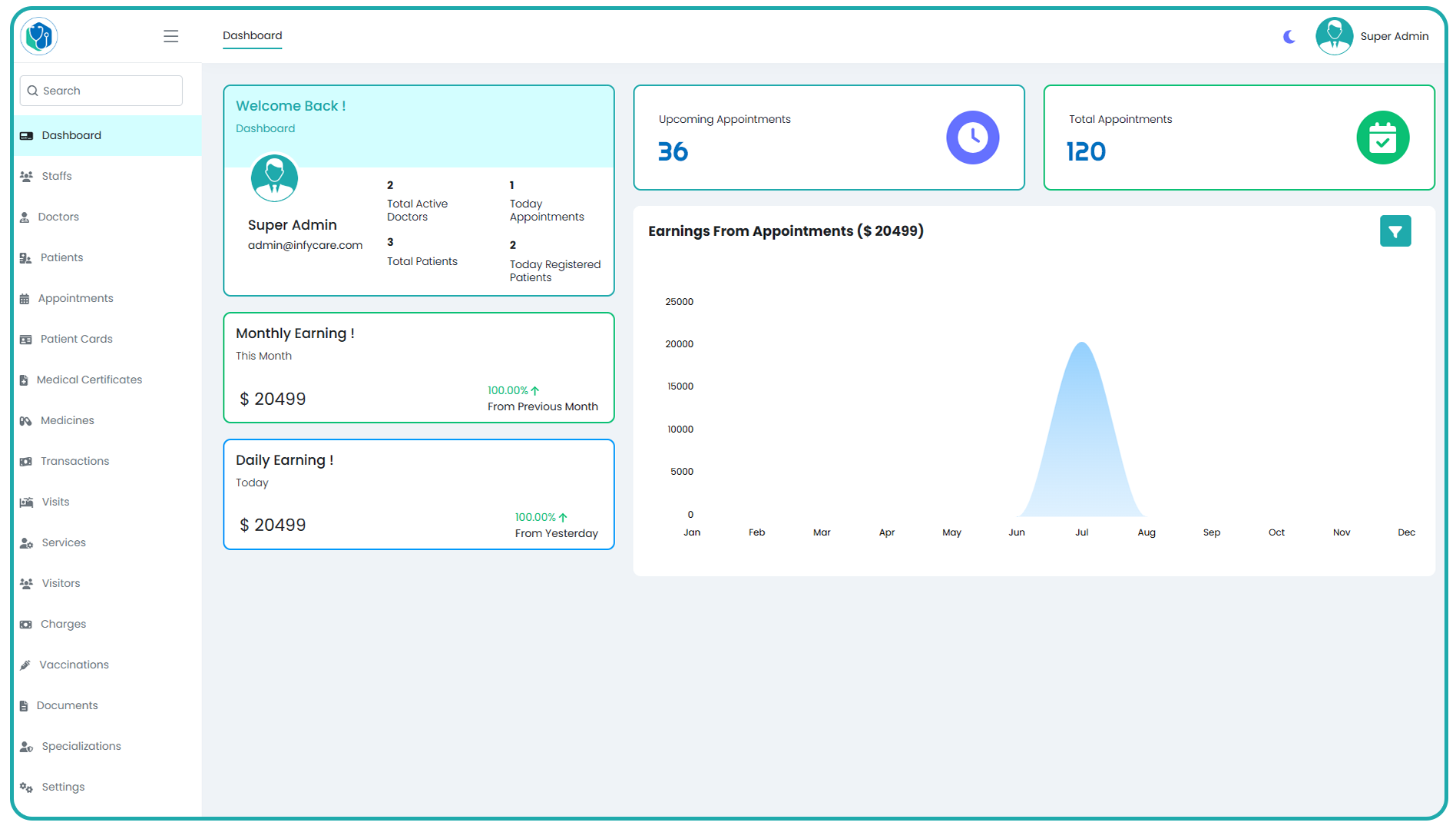Click the Medicines pills icon
The height and width of the screenshot is (829, 1456).
pos(25,421)
